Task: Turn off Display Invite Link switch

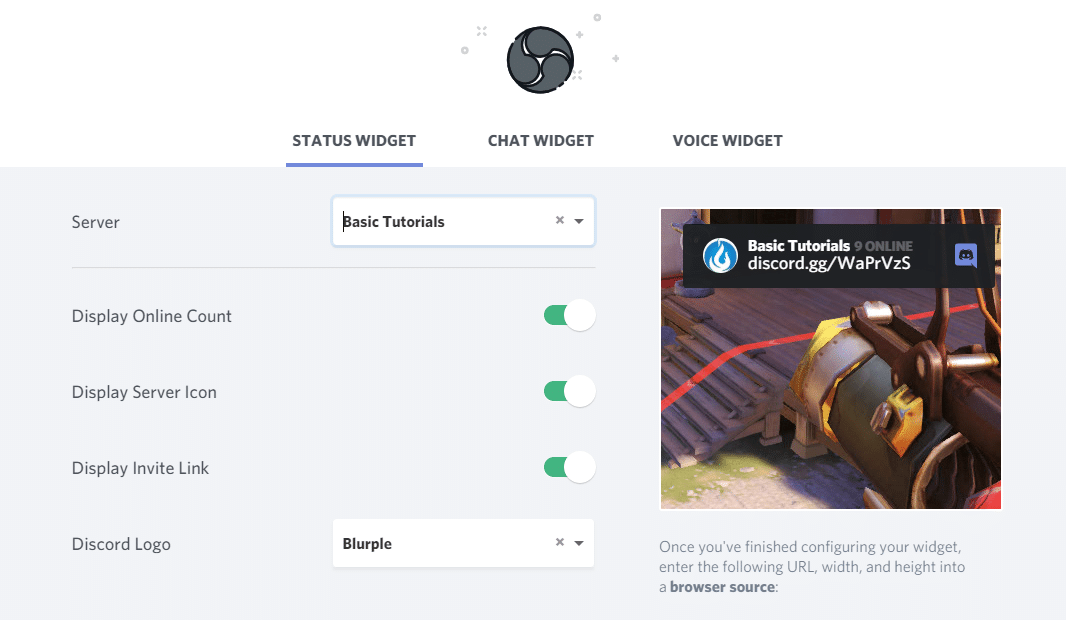Action: coord(569,468)
